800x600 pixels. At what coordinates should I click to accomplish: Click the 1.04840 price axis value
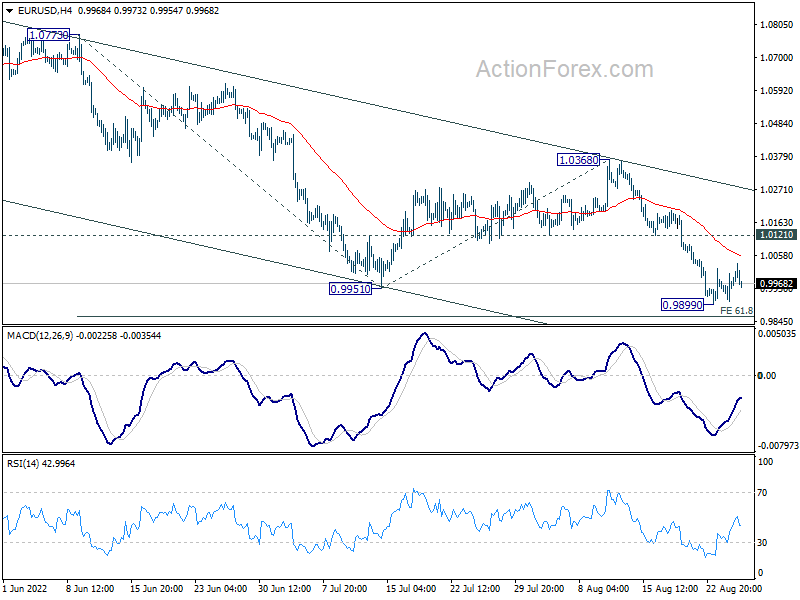tap(777, 123)
